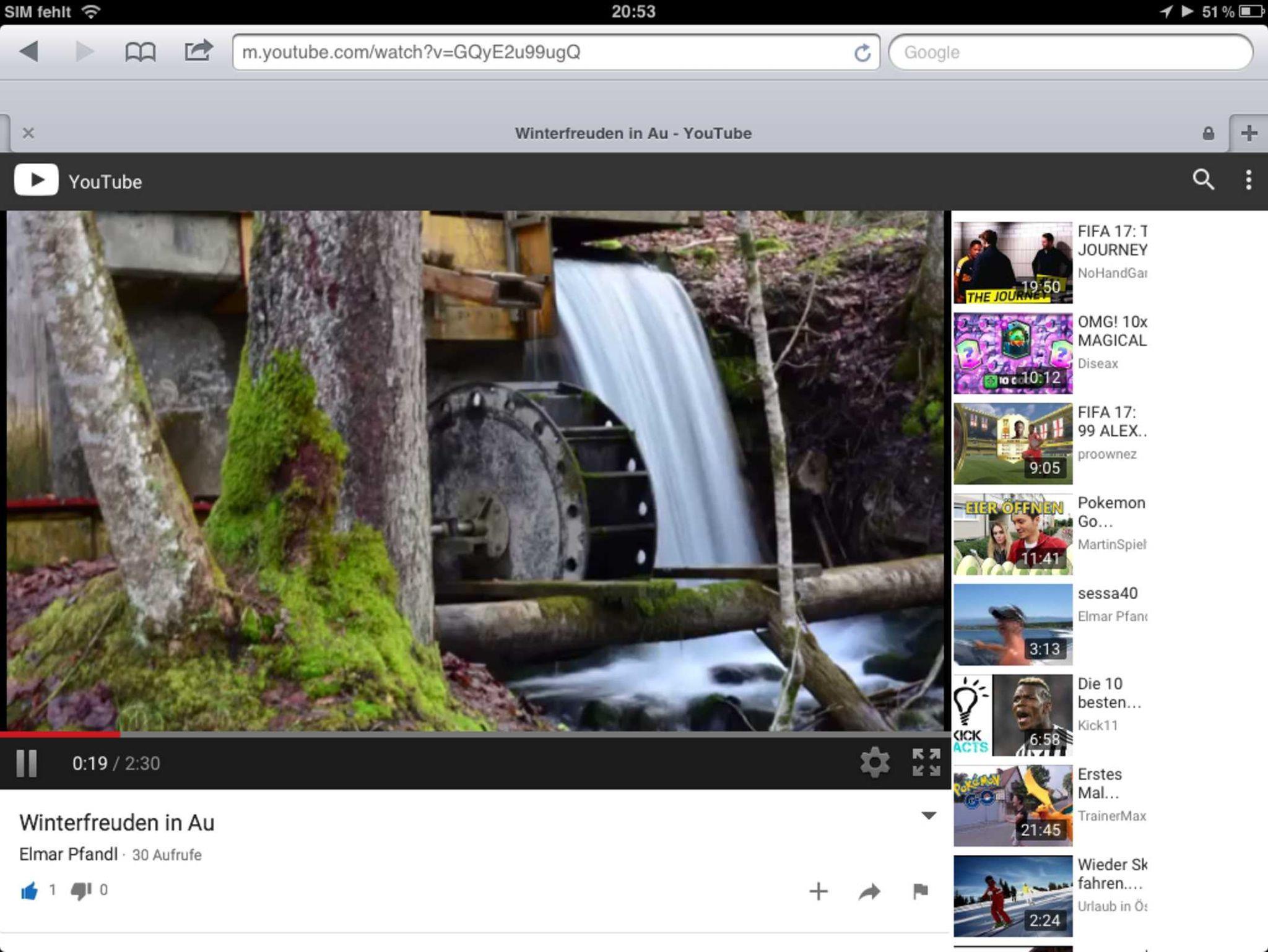Click the YouTube logo home button

(37, 180)
